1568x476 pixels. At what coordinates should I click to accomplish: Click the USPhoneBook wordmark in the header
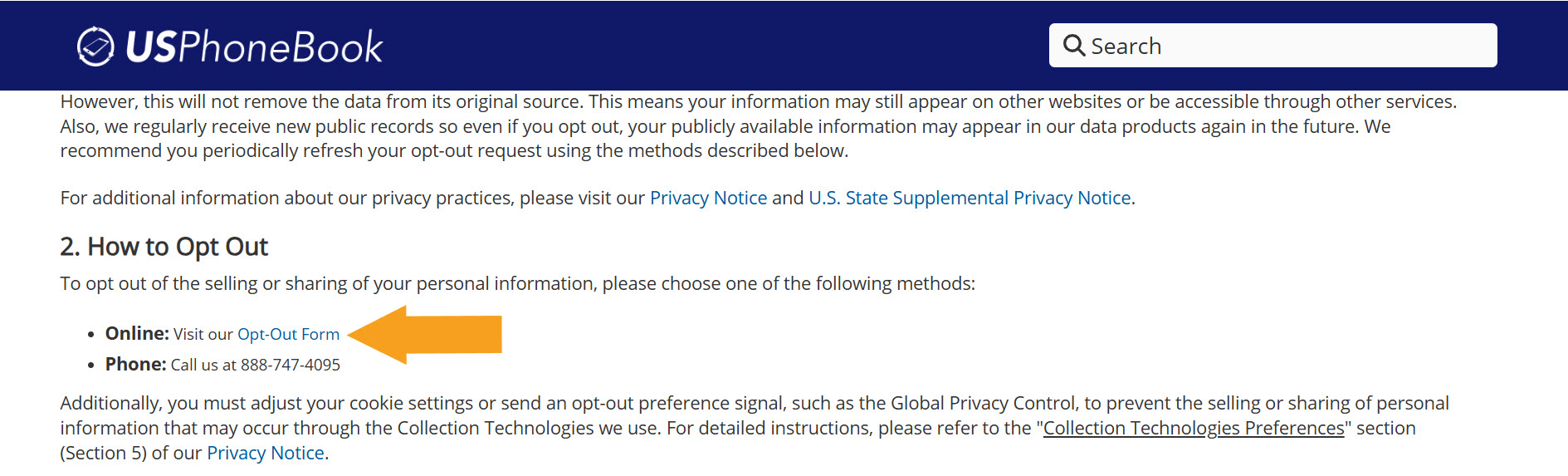[x=254, y=47]
